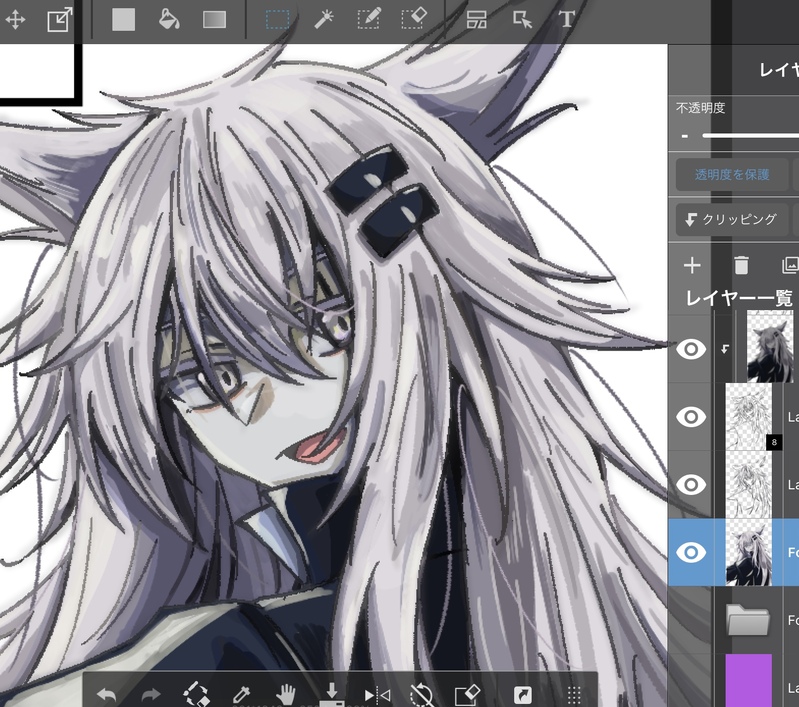The image size is (799, 707).
Task: Open the canvas transform export icon
Action: pos(60,20)
